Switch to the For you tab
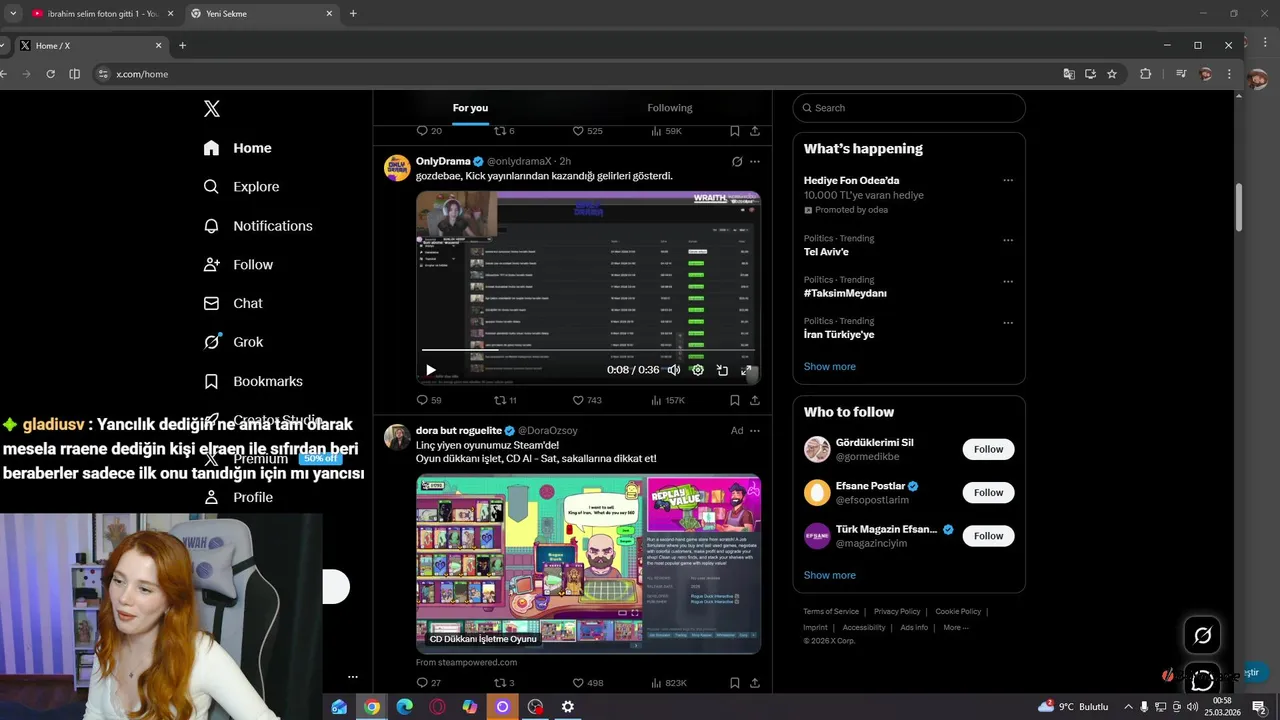The height and width of the screenshot is (720, 1280). coord(470,108)
